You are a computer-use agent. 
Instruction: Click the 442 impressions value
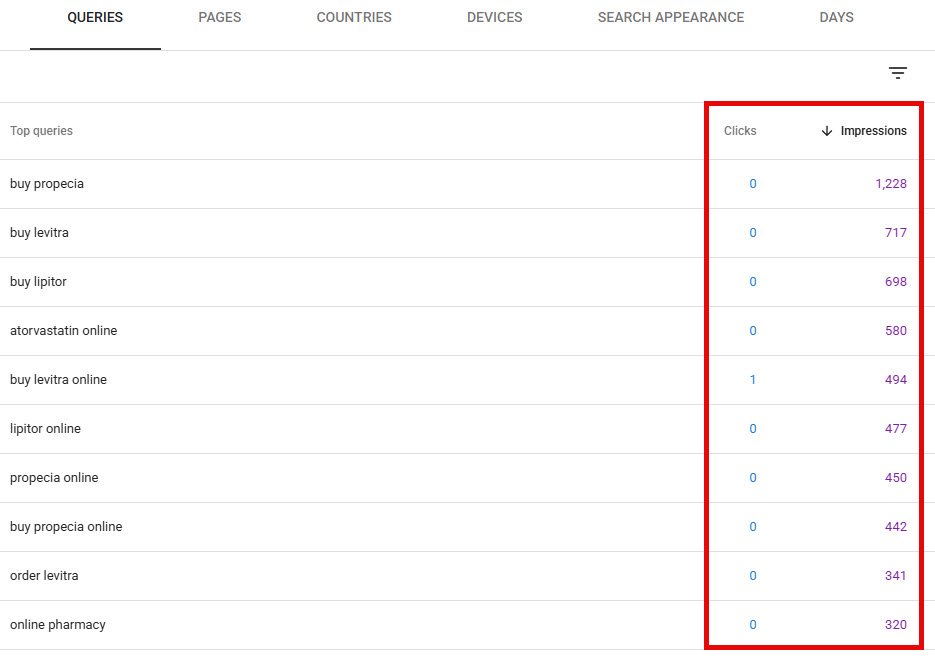tap(896, 526)
